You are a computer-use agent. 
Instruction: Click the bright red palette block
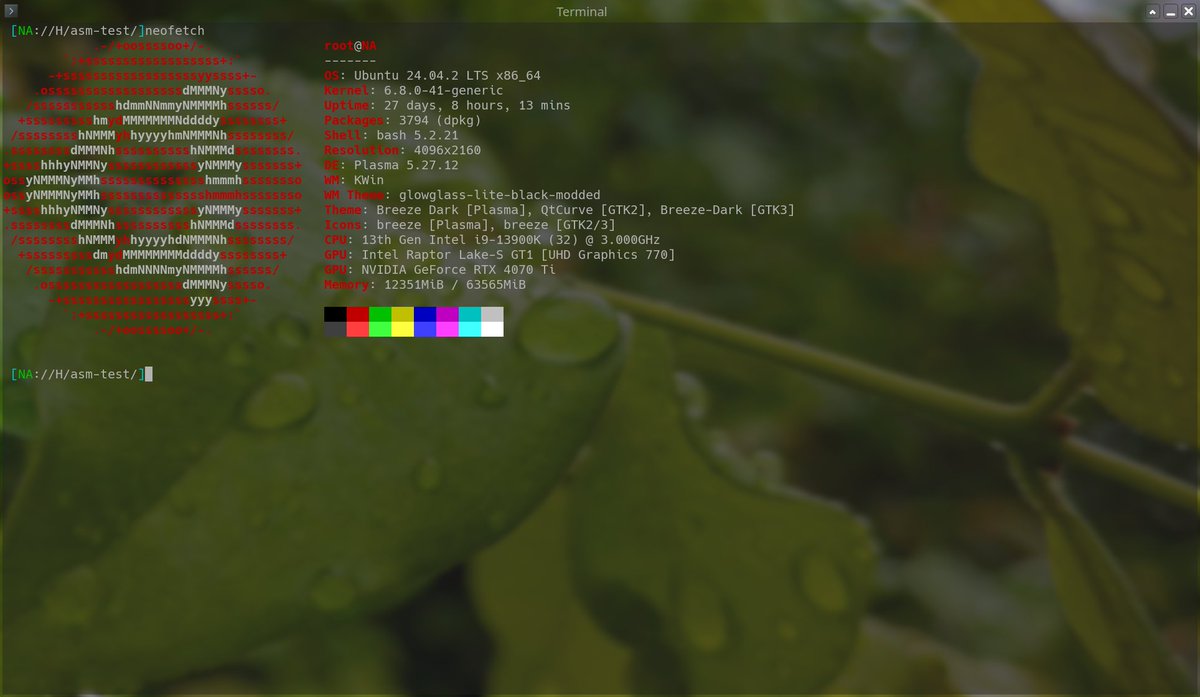358,329
